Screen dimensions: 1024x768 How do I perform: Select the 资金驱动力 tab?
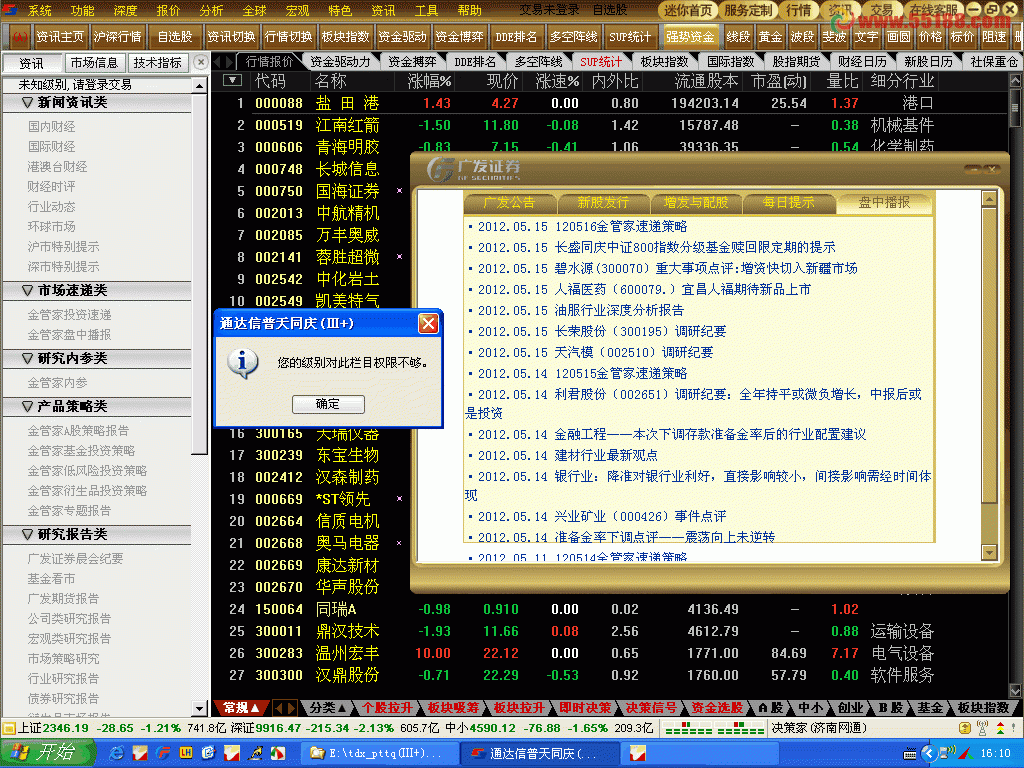[340, 62]
